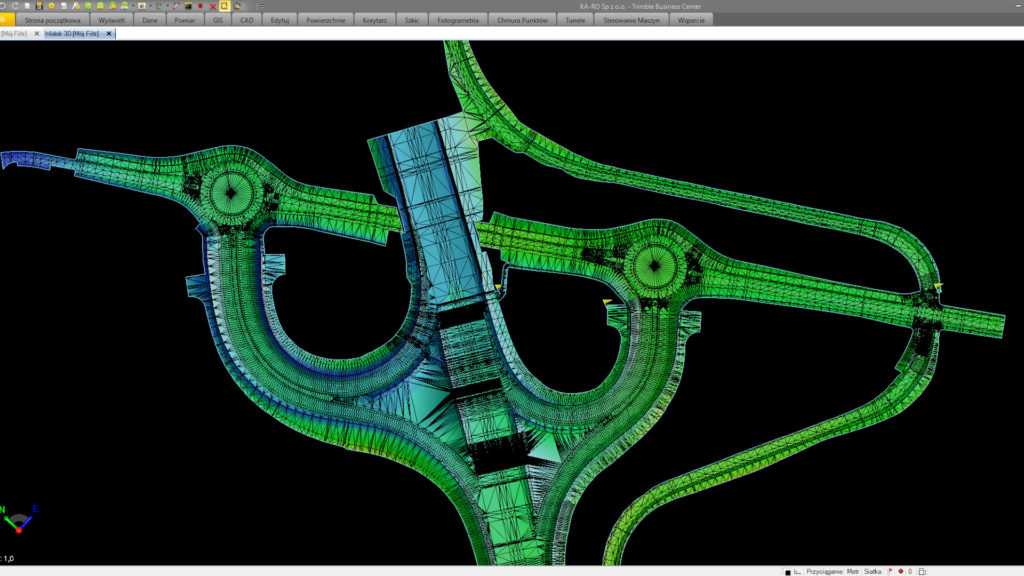Click the red flag icon in status bar
Image resolution: width=1024 pixels, height=576 pixels.
coord(890,571)
